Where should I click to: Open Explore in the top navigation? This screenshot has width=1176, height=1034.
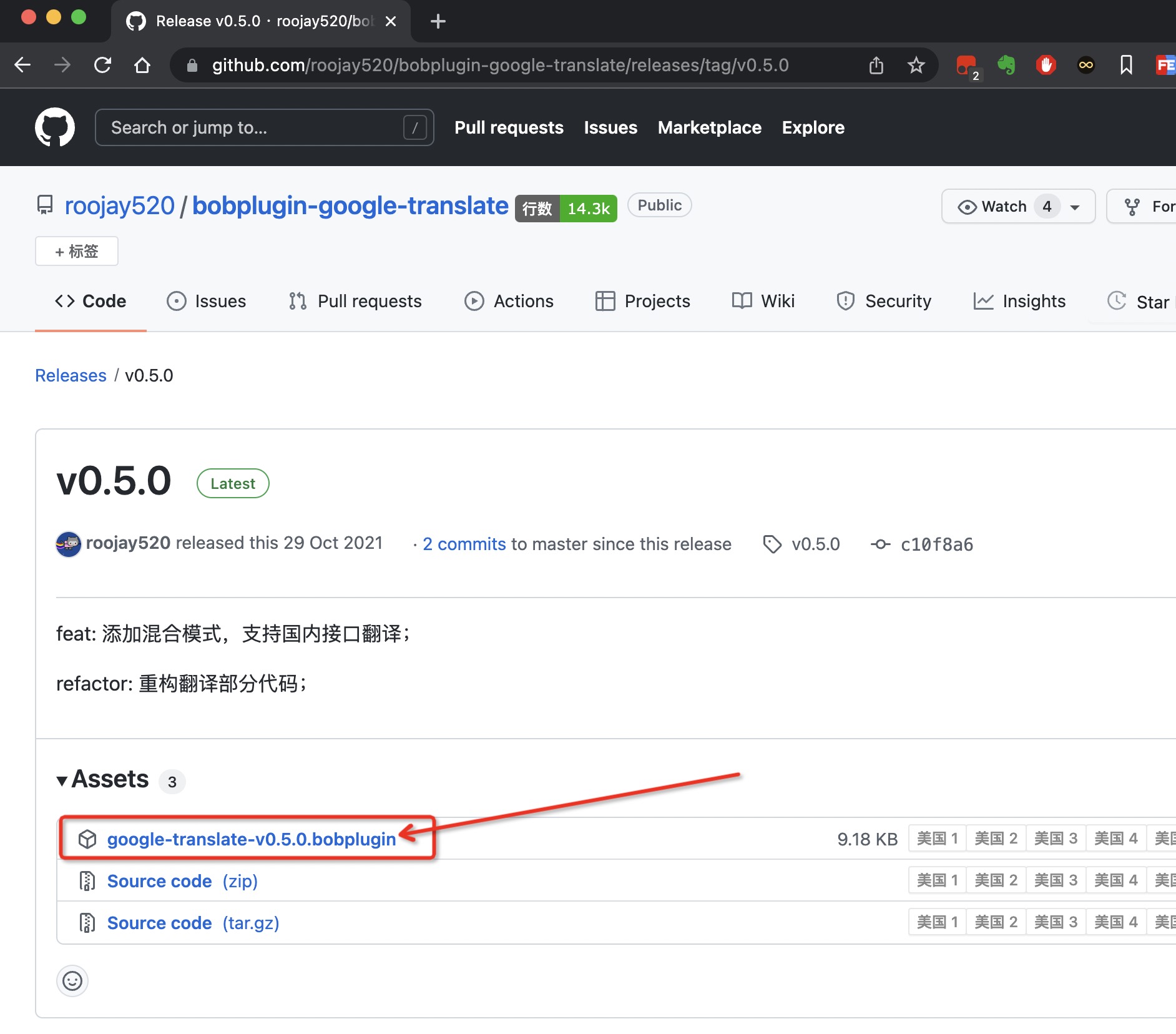pos(813,127)
